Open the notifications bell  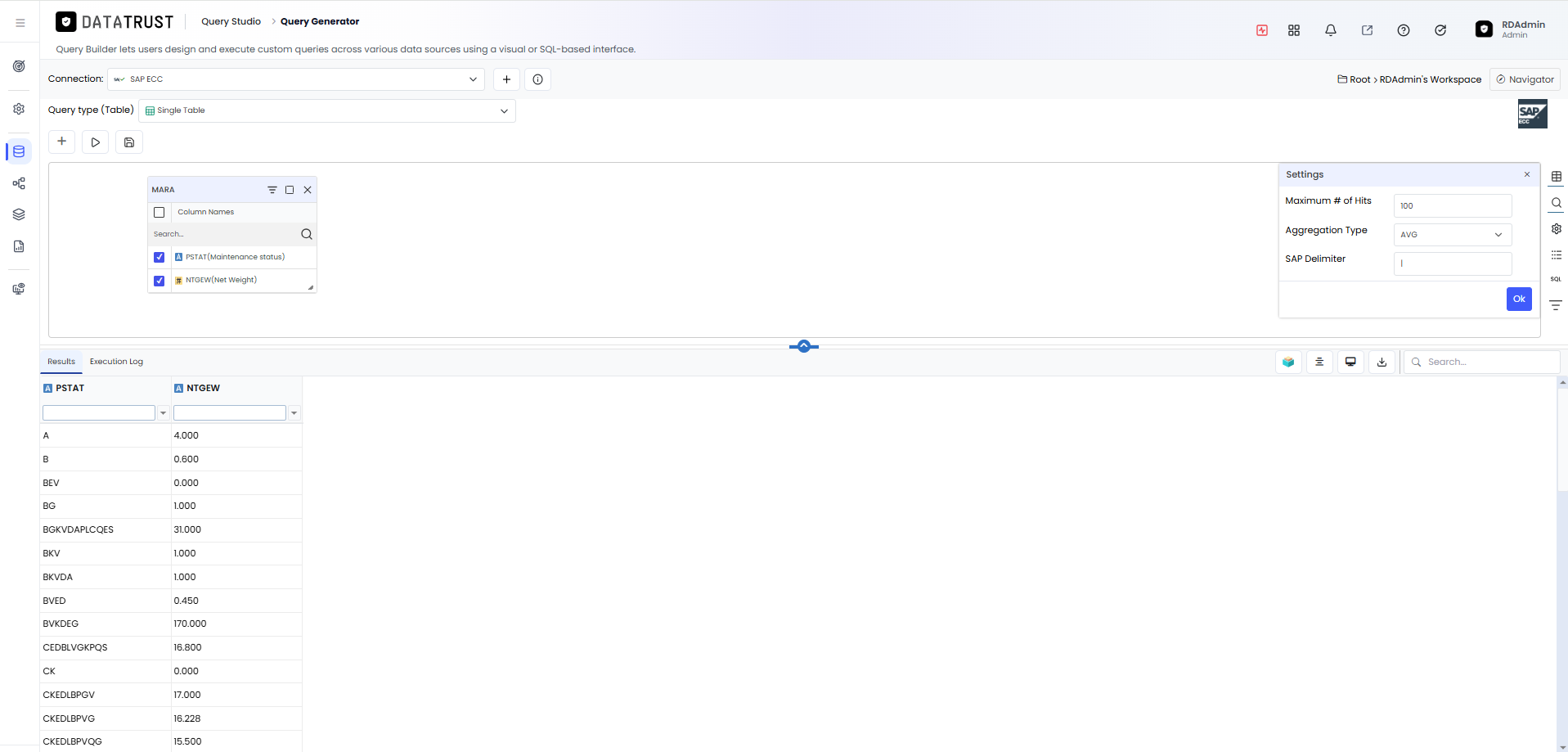[x=1331, y=30]
